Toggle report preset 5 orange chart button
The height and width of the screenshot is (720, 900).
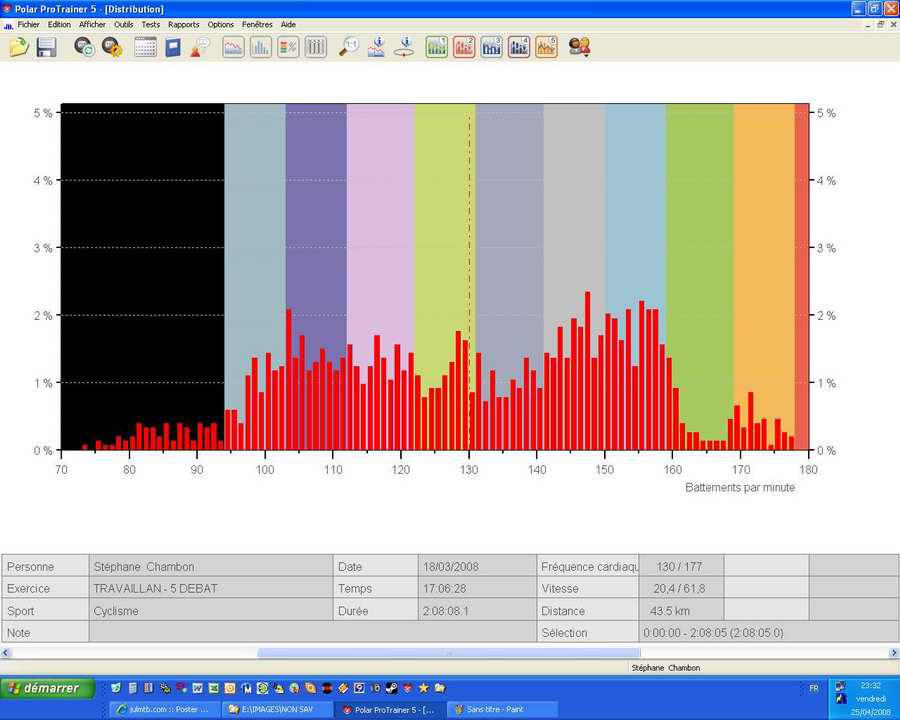[546, 46]
